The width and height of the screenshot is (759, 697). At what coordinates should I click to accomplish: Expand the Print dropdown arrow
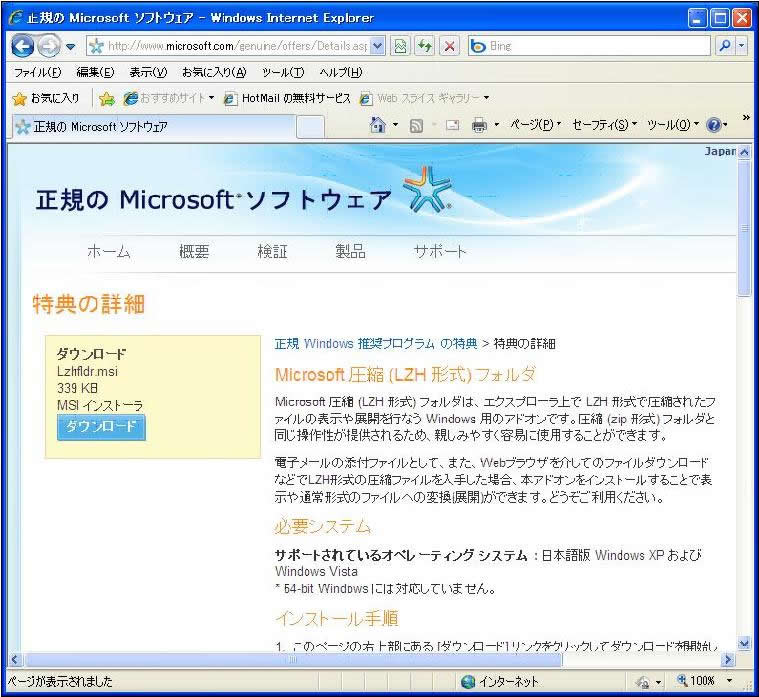point(496,125)
